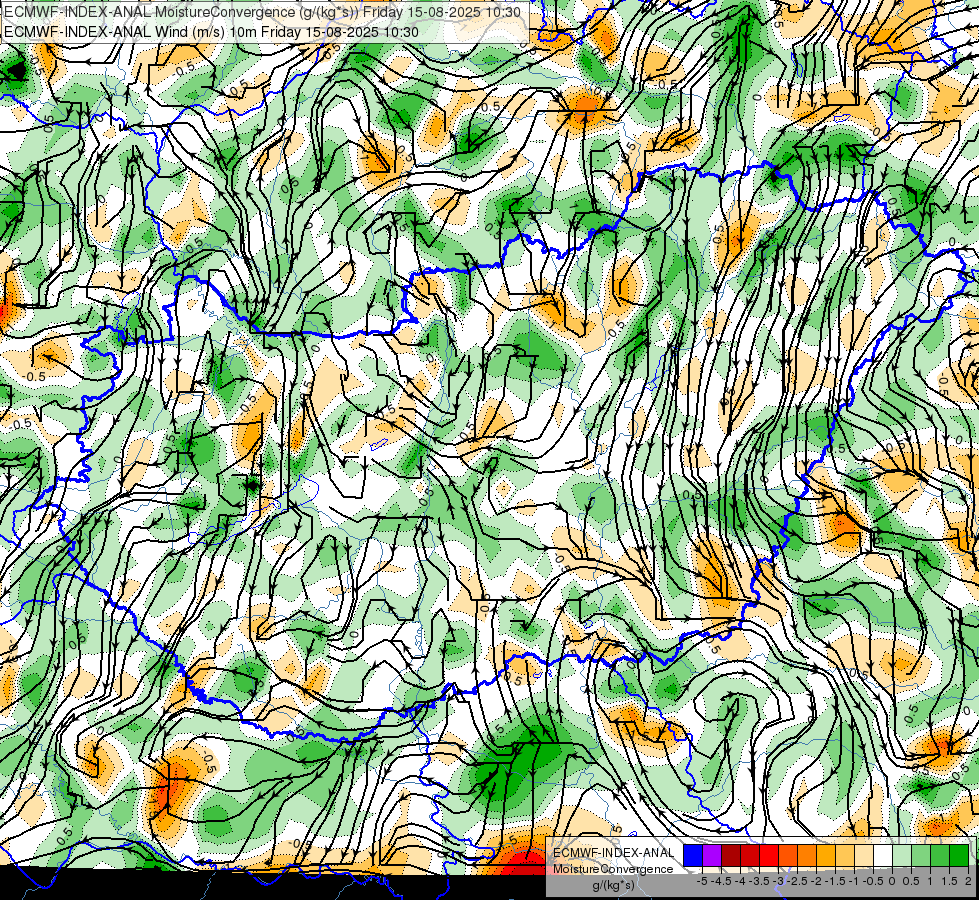The image size is (979, 900).
Task: Click the MoistureConvergence title line at top
Action: click(x=262, y=12)
